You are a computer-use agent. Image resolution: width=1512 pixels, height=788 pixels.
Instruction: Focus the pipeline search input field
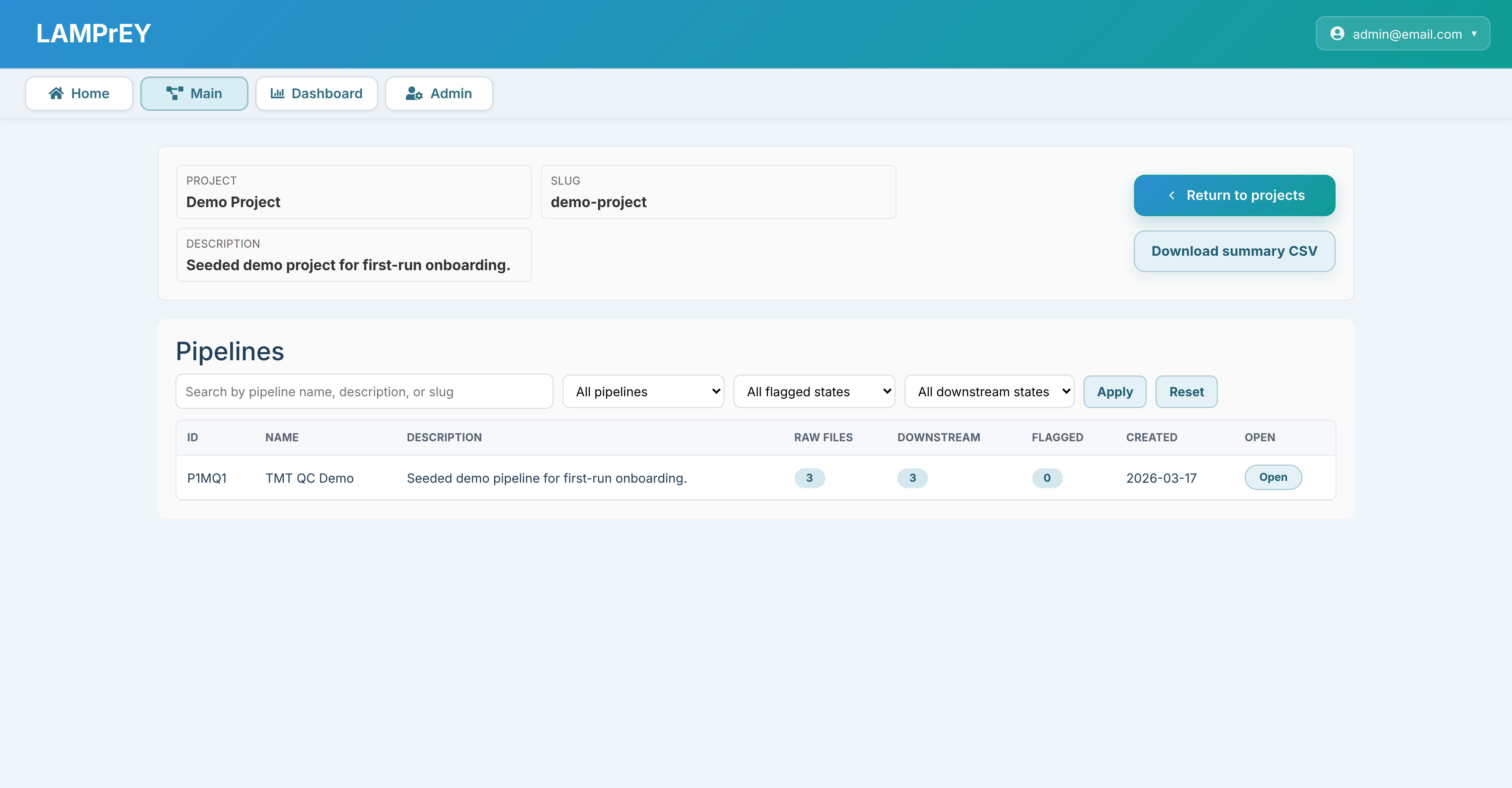pyautogui.click(x=364, y=392)
